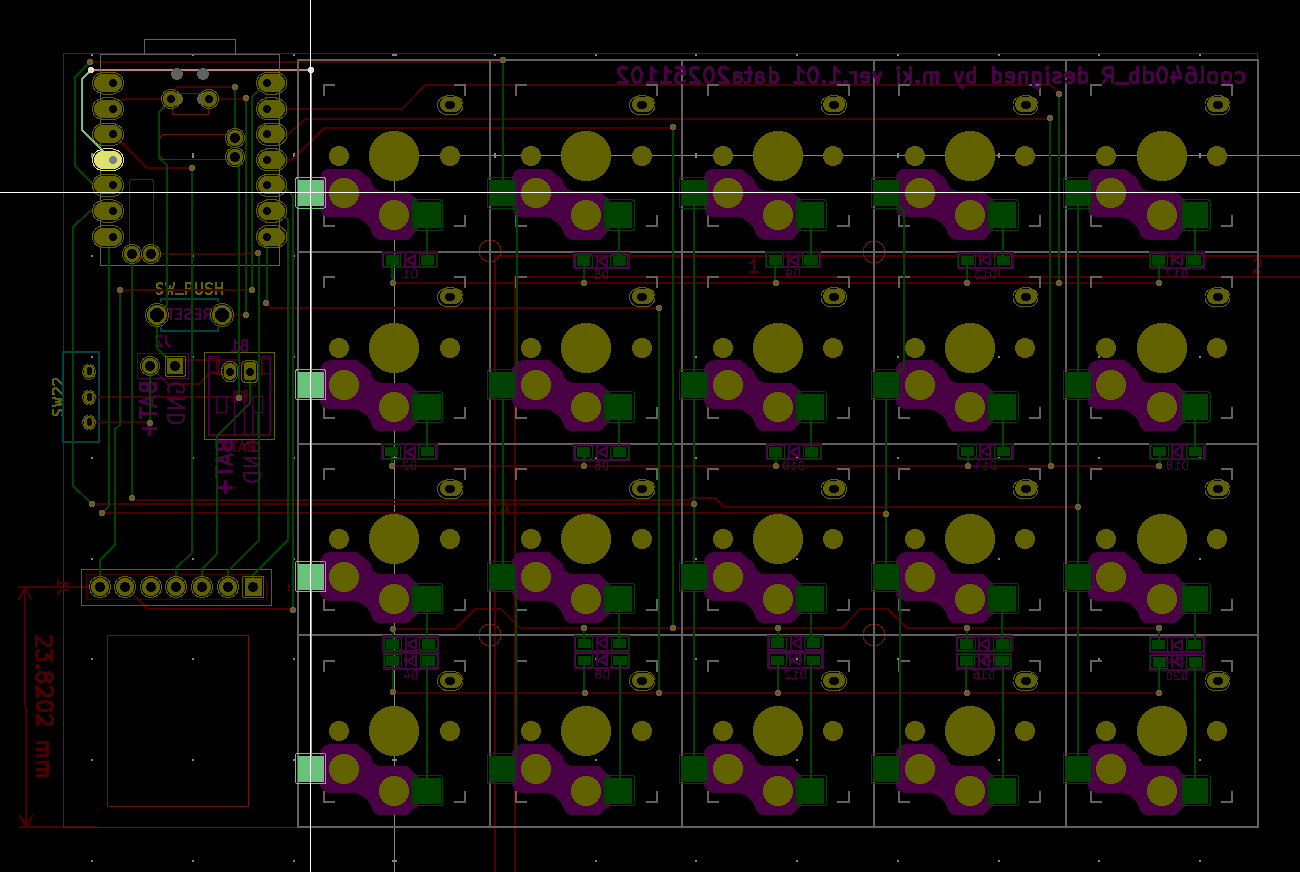Click the B1 battery connector pads
Image resolution: width=1300 pixels, height=872 pixels.
[x=240, y=371]
